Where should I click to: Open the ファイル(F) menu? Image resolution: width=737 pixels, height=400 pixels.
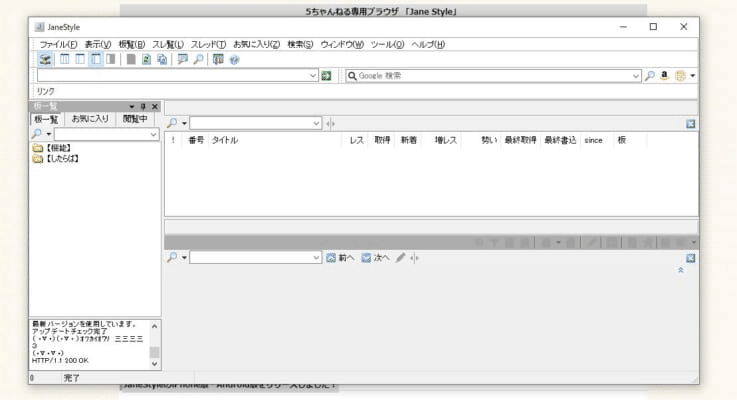pyautogui.click(x=58, y=44)
